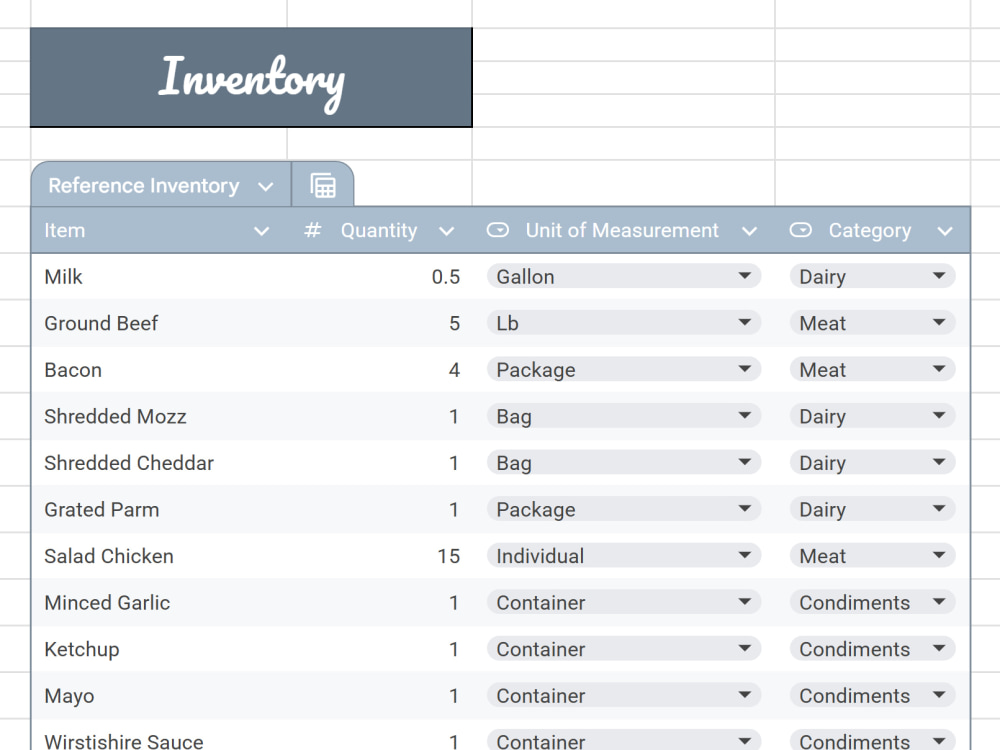Open the table view calculator icon
This screenshot has height=750, width=1000.
323,186
